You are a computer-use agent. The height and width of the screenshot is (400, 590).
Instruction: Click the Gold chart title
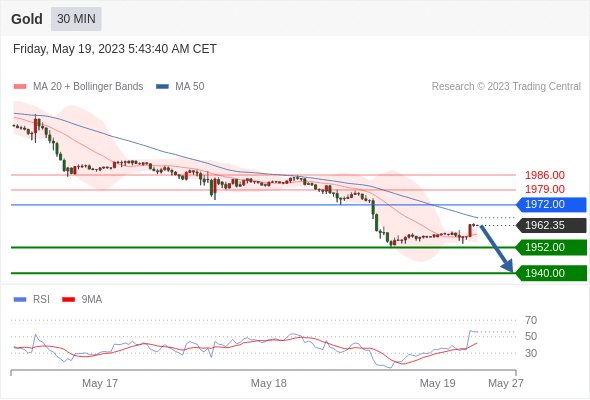point(27,19)
